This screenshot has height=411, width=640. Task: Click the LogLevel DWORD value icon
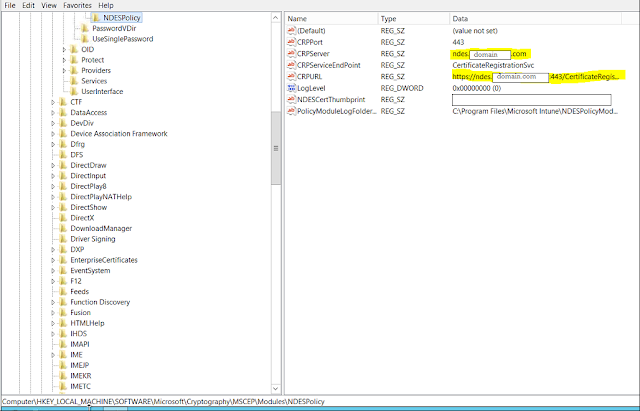click(x=291, y=88)
